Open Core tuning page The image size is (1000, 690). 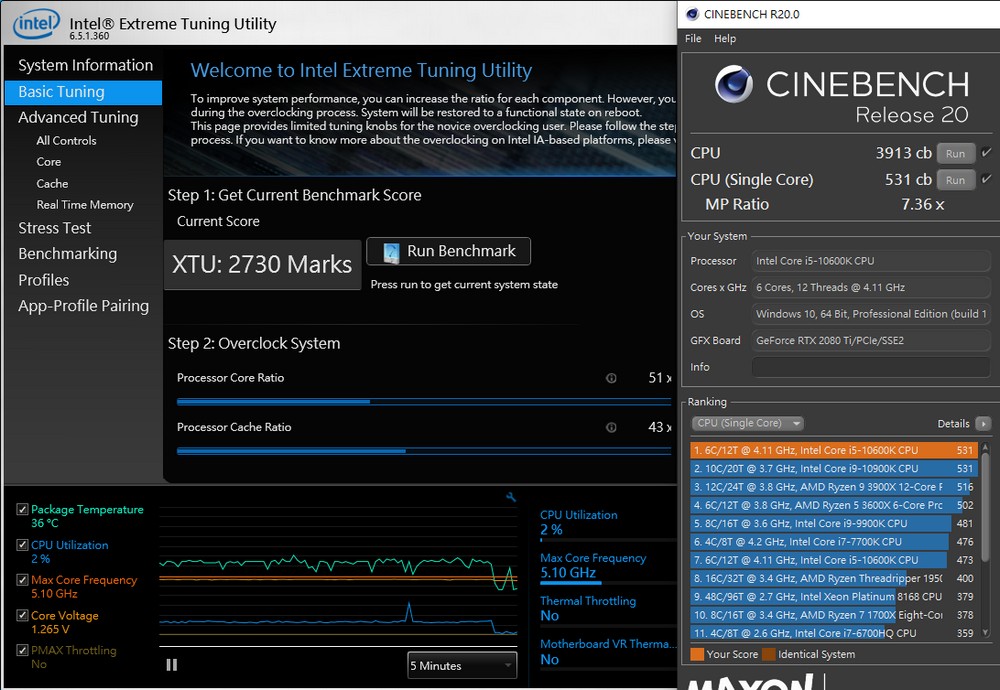48,162
